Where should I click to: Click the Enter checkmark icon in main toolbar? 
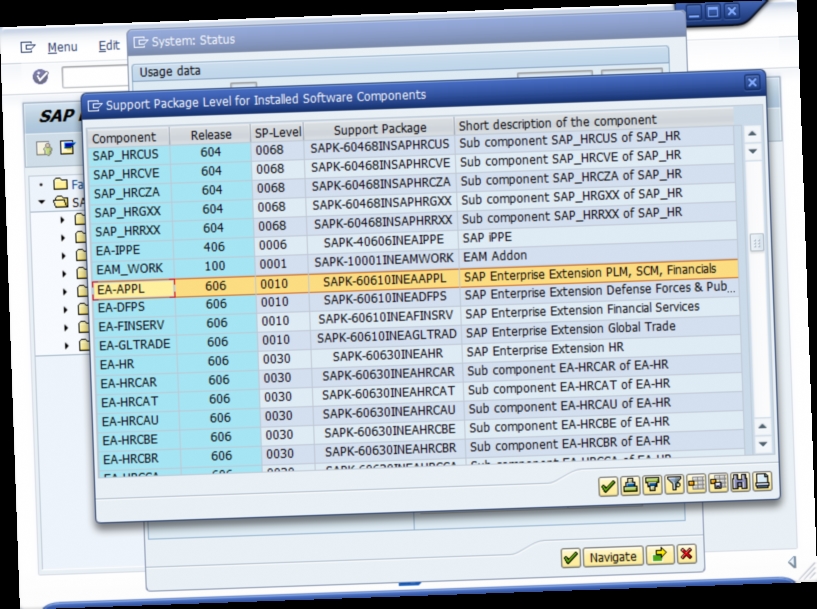[41, 77]
